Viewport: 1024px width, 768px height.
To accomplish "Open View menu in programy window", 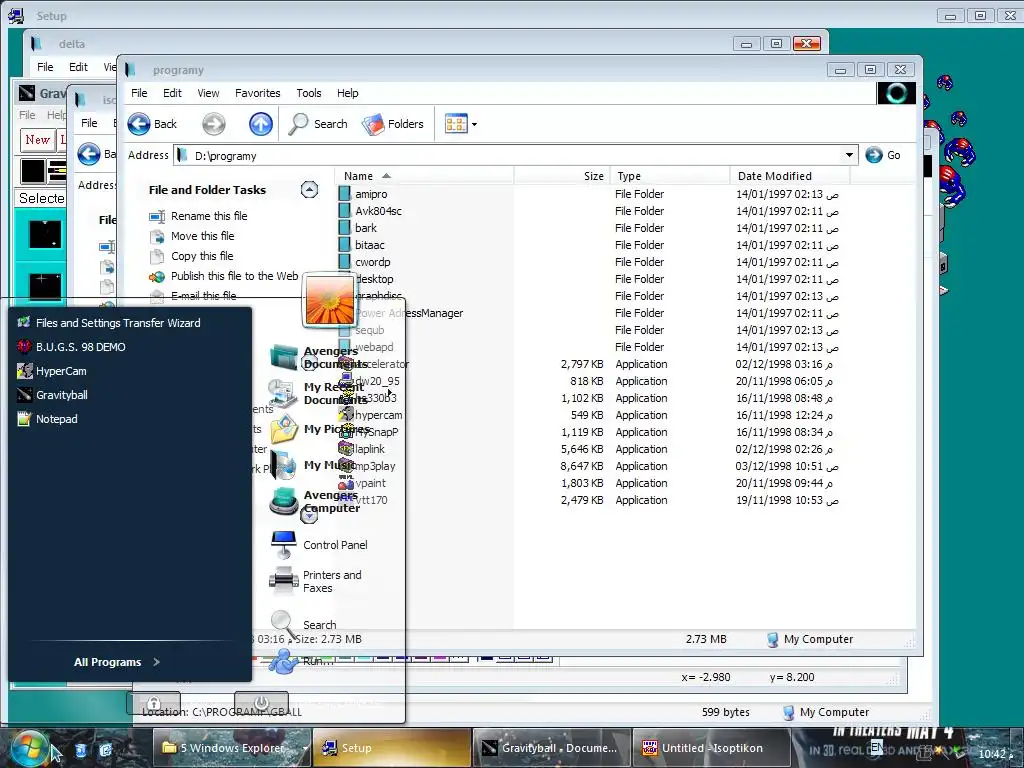I will pyautogui.click(x=208, y=93).
